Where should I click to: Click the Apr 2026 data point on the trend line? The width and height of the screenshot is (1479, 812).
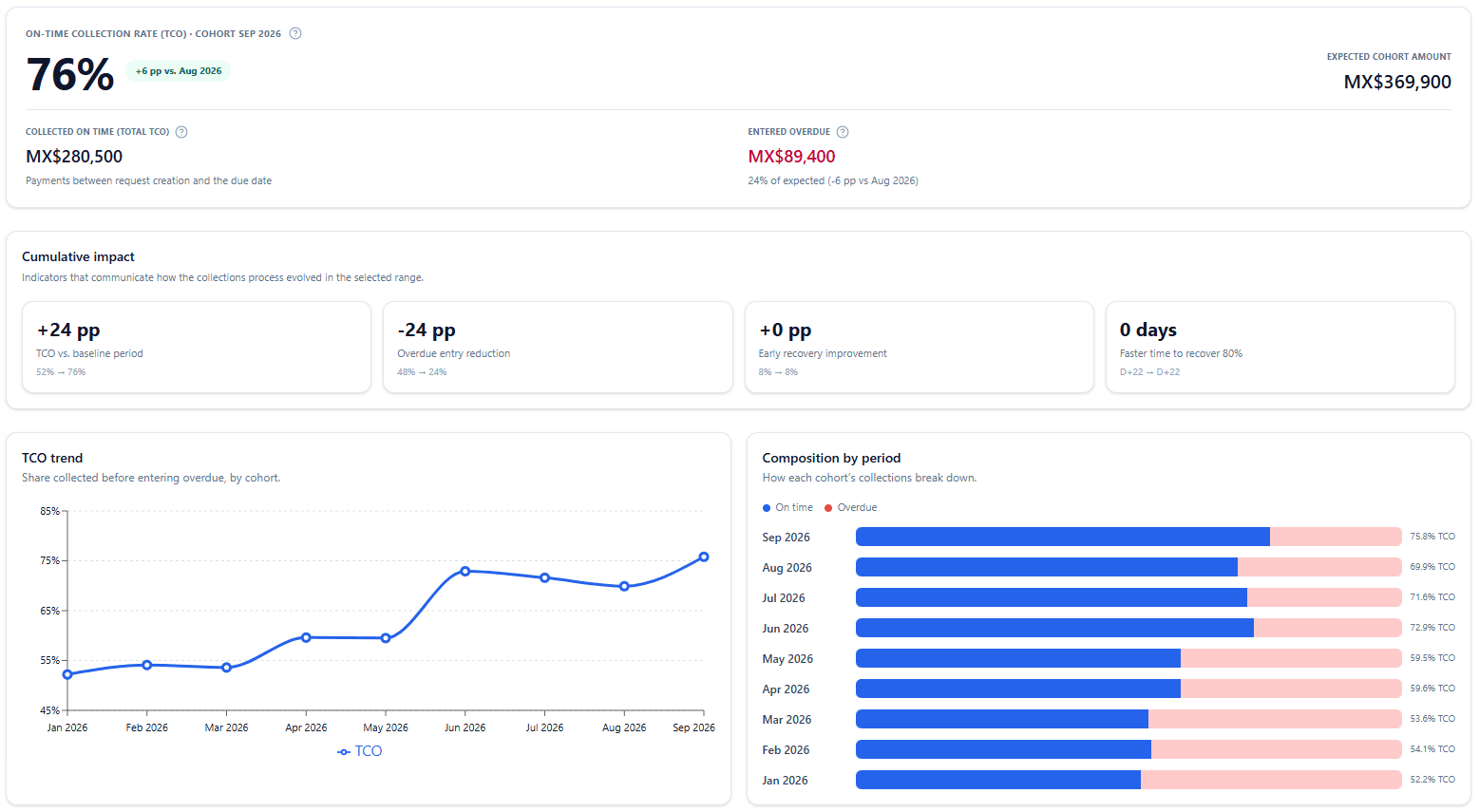coord(306,637)
